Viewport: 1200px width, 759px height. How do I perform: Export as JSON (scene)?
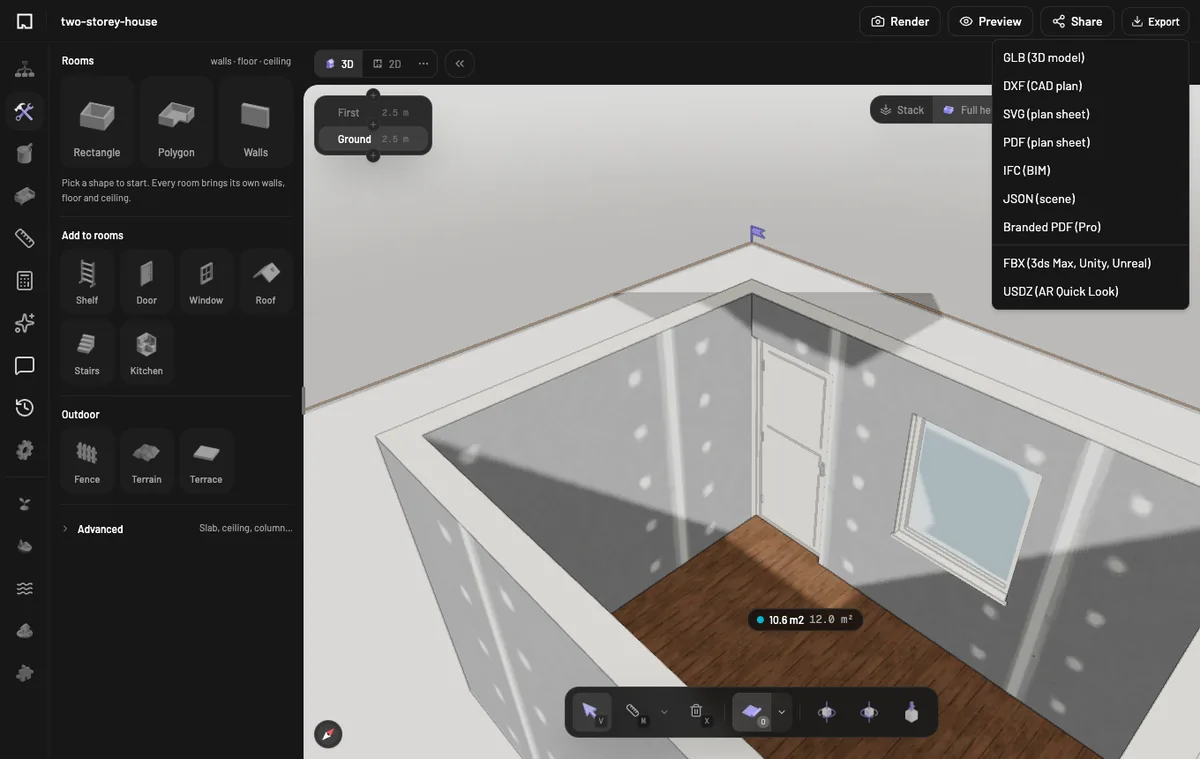(x=1090, y=199)
